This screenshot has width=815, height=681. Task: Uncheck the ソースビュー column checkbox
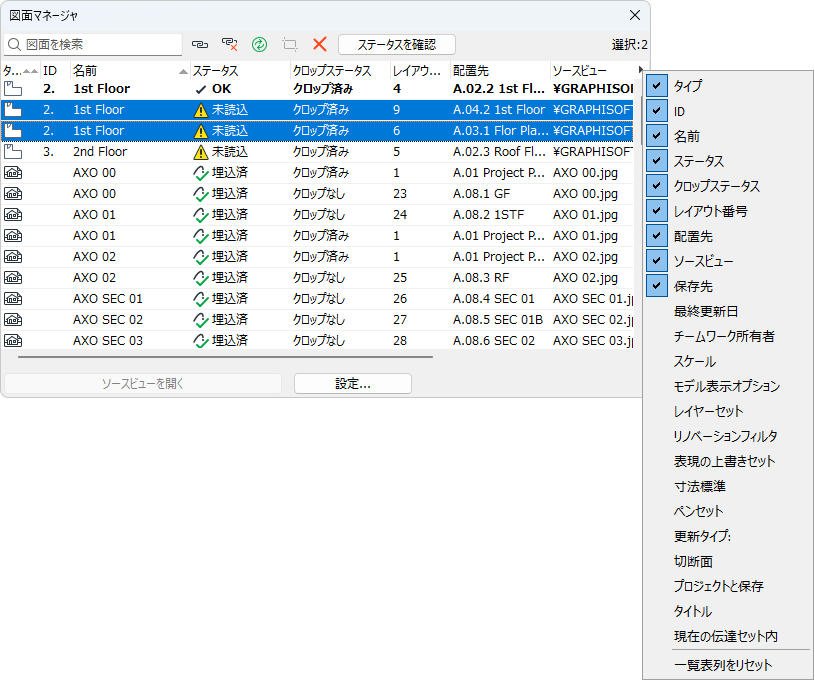tap(656, 260)
